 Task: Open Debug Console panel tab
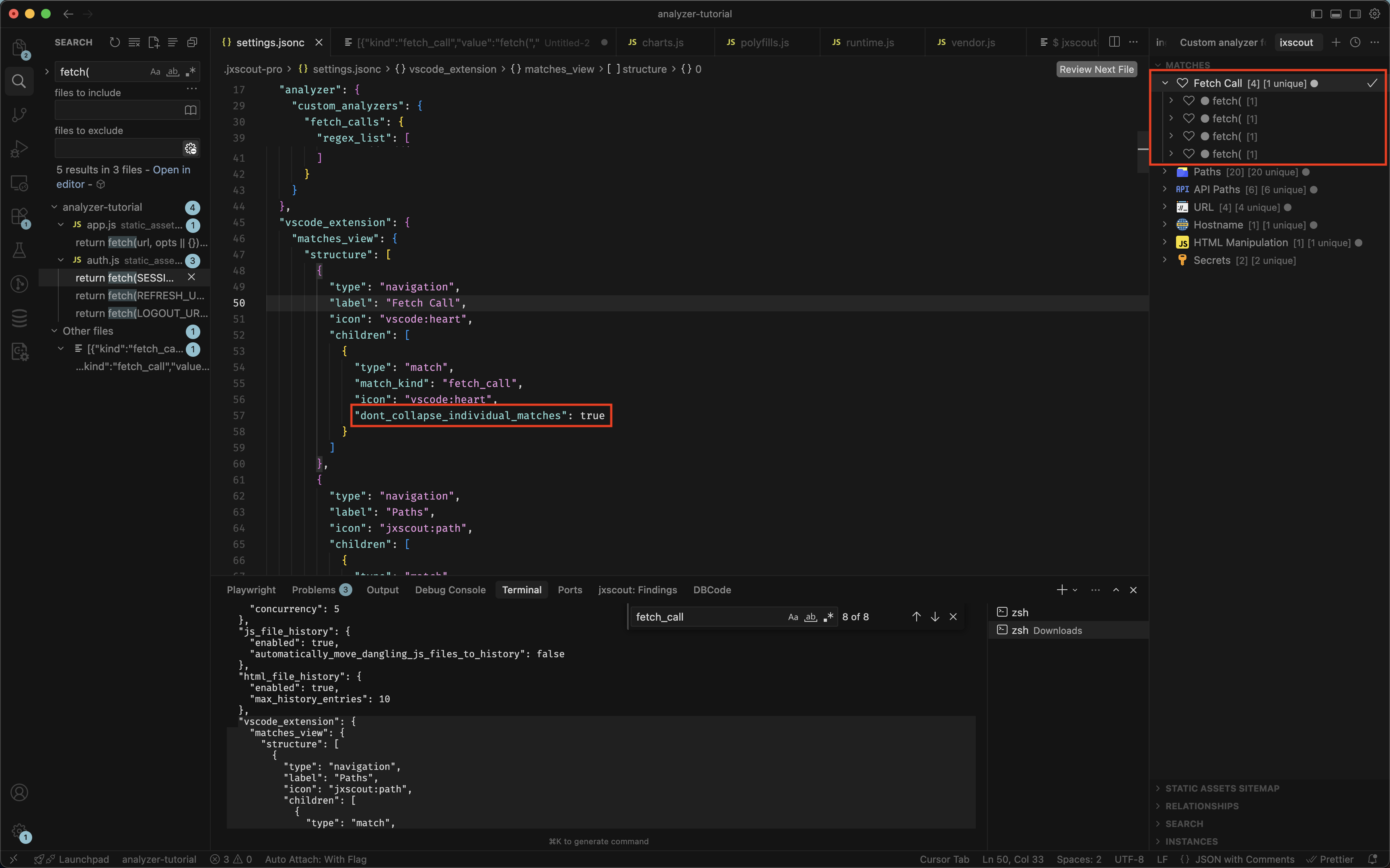point(450,590)
